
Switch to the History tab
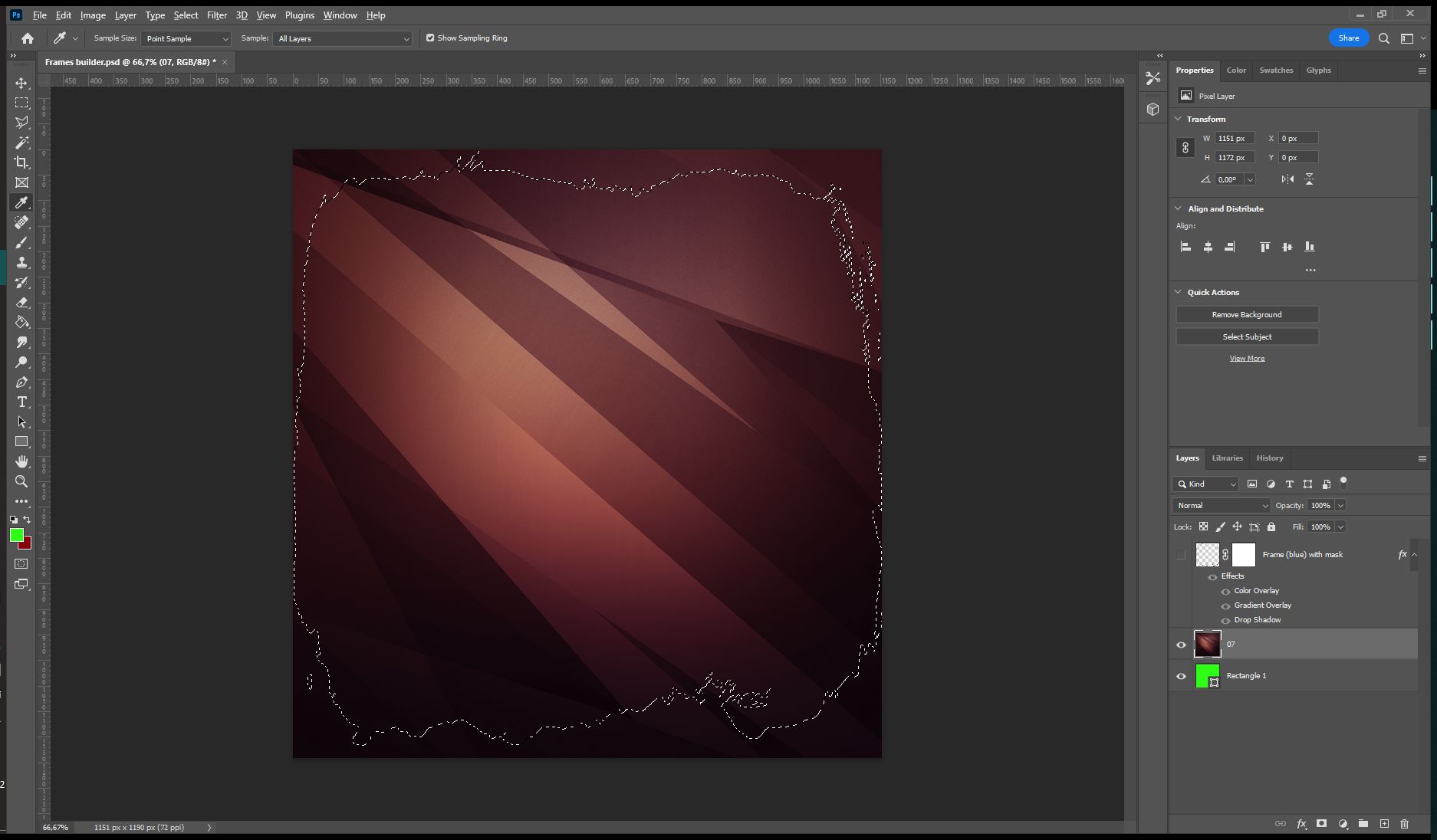click(x=1269, y=458)
